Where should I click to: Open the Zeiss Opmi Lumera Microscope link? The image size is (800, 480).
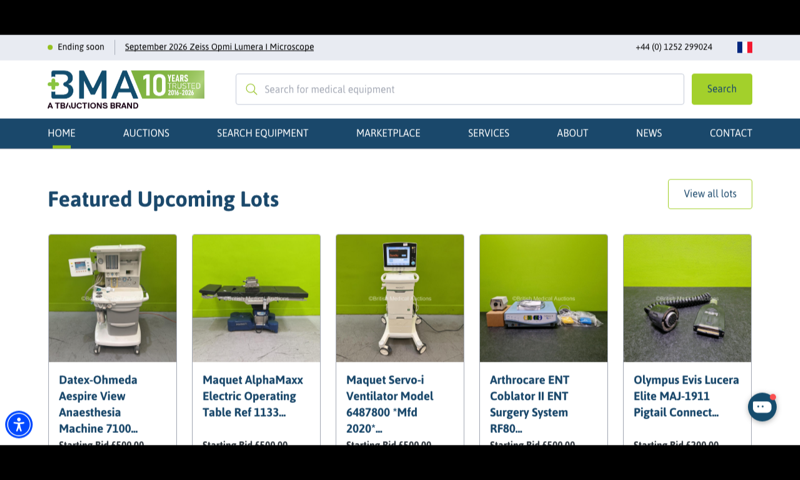tap(219, 47)
